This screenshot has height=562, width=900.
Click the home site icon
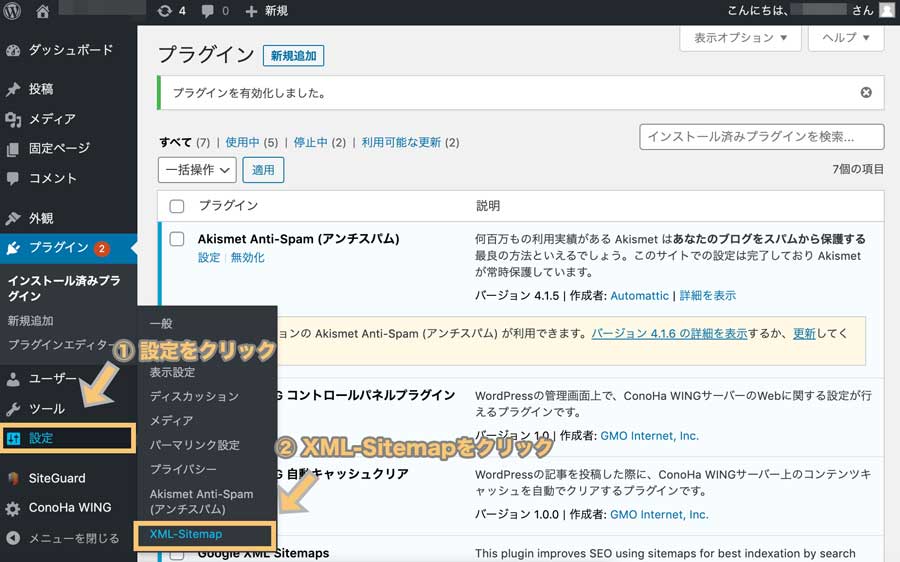[x=42, y=11]
